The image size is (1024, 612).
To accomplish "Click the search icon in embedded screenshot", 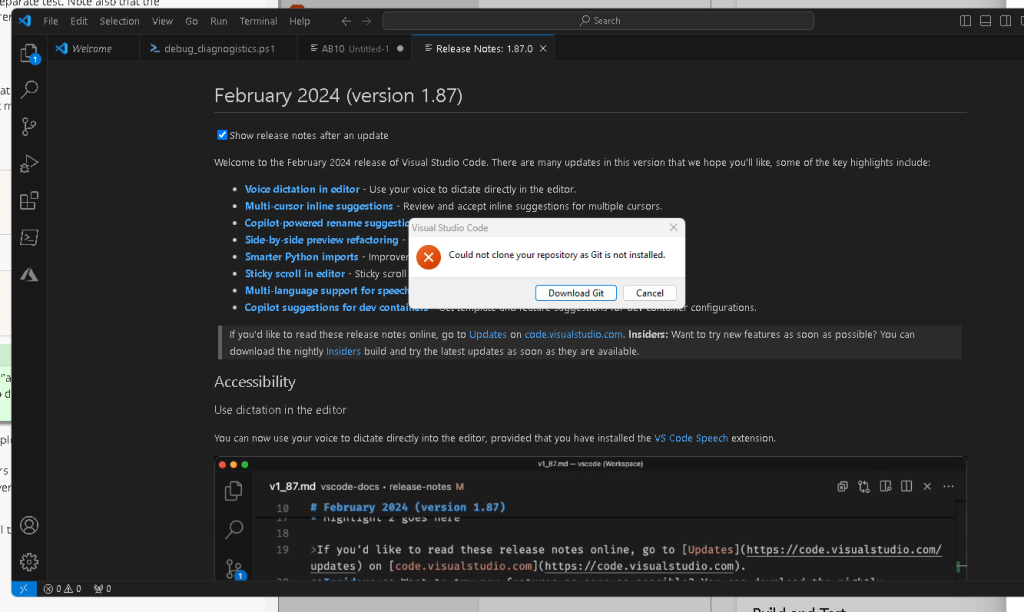I will 234,529.
